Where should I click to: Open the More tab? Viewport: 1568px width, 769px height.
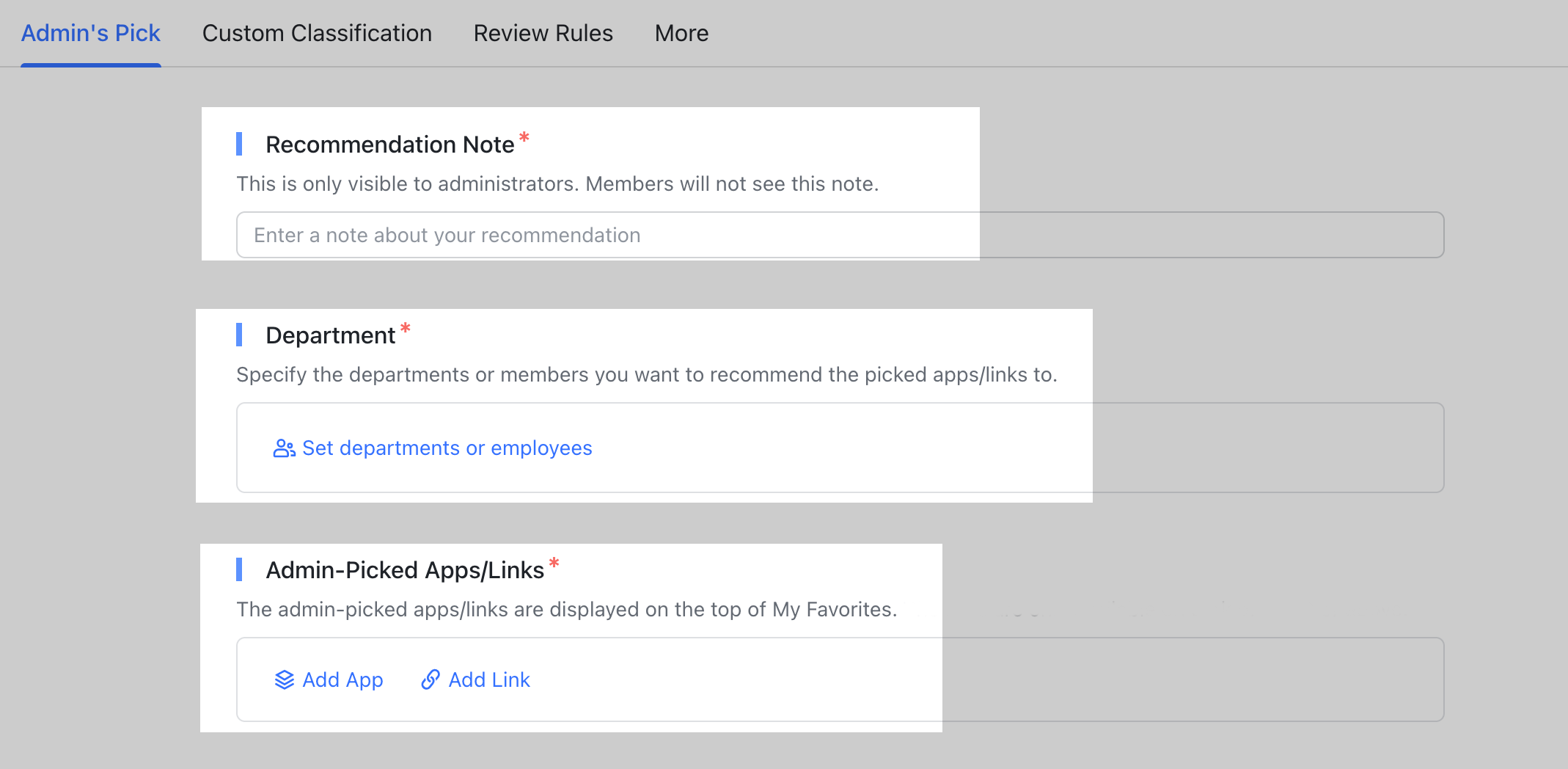click(681, 33)
